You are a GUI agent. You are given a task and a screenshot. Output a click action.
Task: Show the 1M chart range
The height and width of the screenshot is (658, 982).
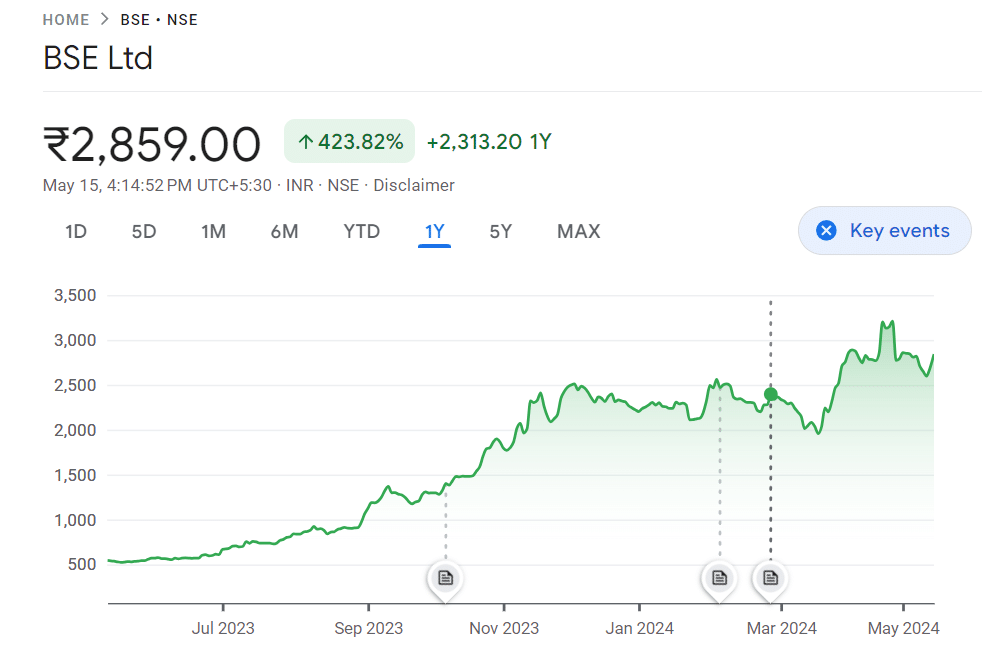point(213,232)
